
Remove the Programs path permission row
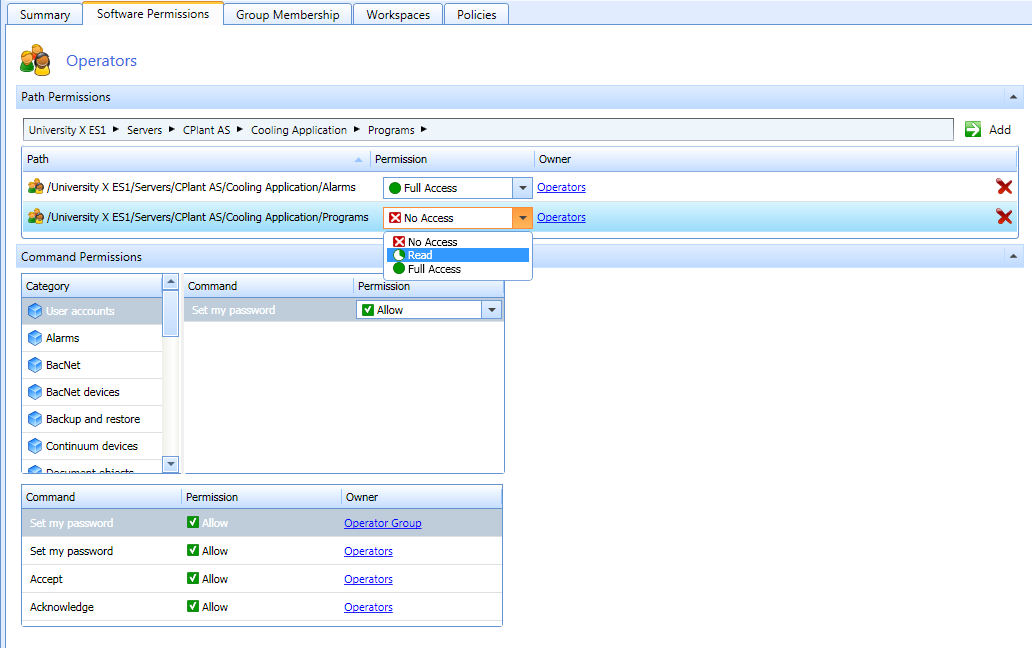coord(1004,217)
